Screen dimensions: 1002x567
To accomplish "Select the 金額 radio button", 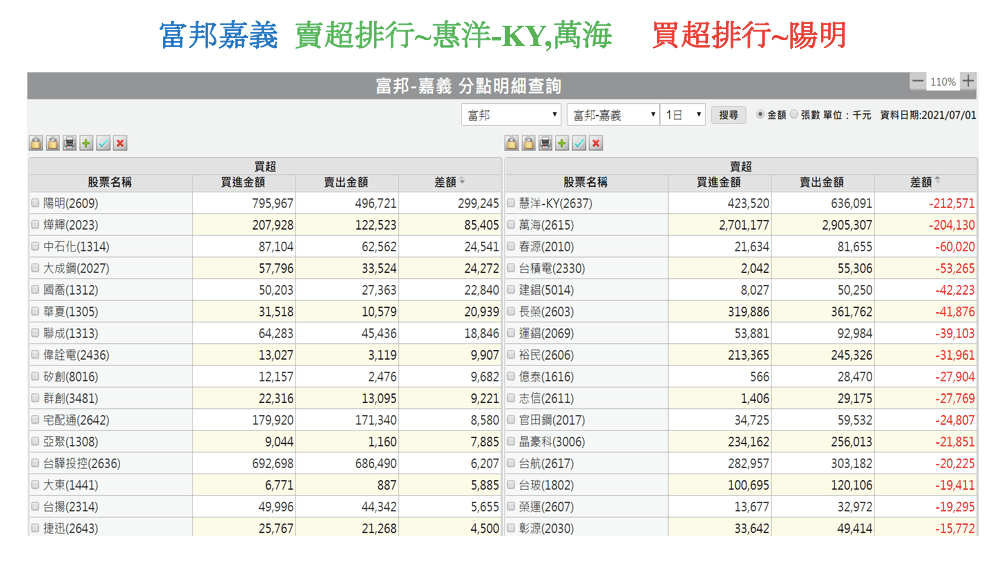I will [x=761, y=115].
